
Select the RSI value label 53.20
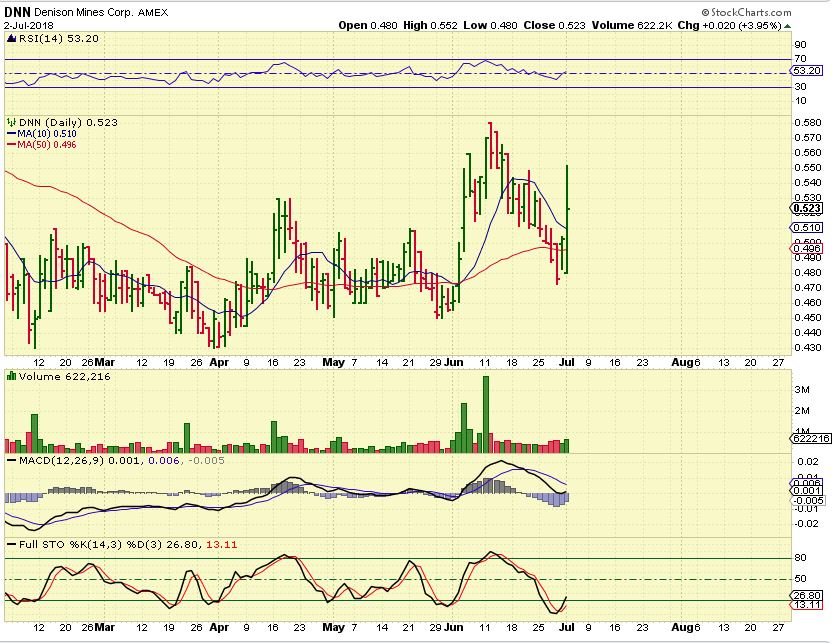806,72
